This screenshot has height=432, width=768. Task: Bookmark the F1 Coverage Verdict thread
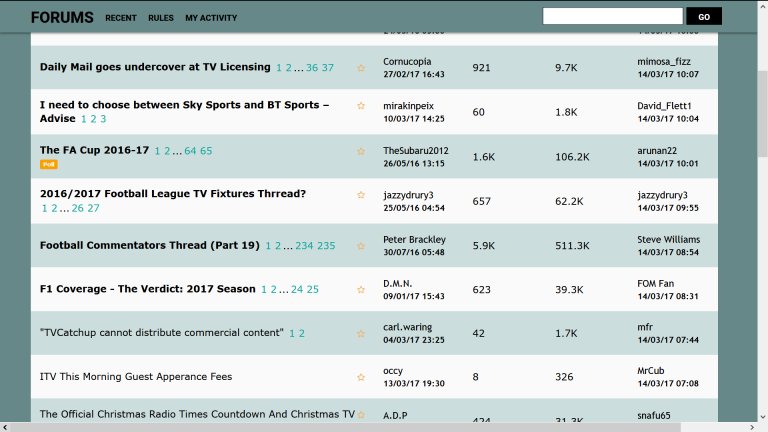click(361, 289)
